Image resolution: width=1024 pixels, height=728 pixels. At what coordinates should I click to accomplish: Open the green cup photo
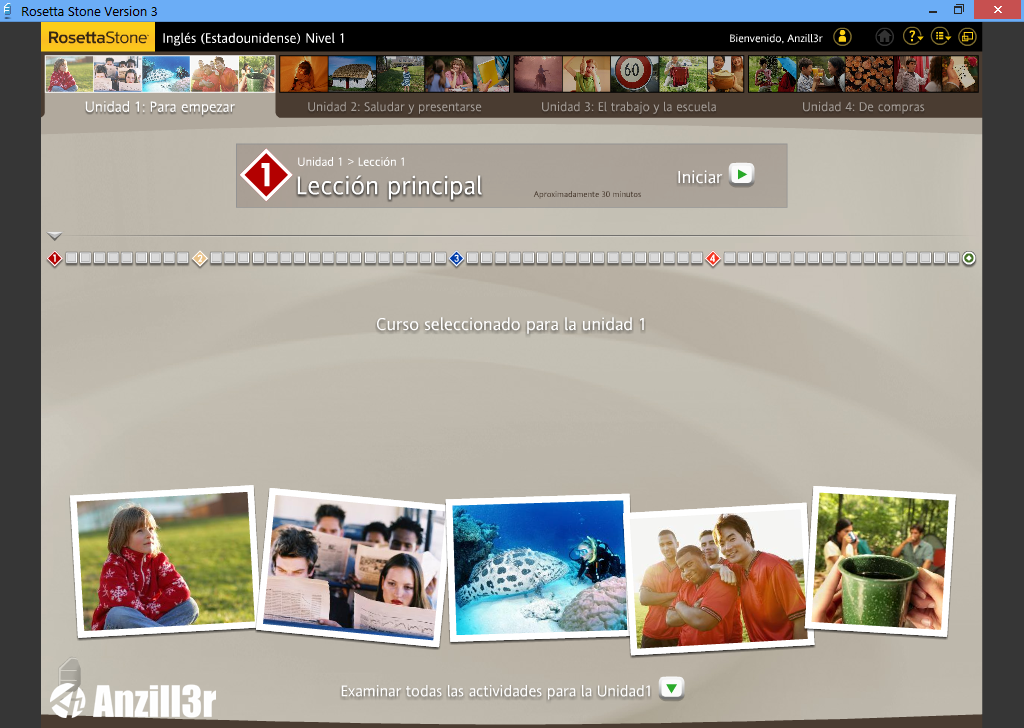(880, 562)
